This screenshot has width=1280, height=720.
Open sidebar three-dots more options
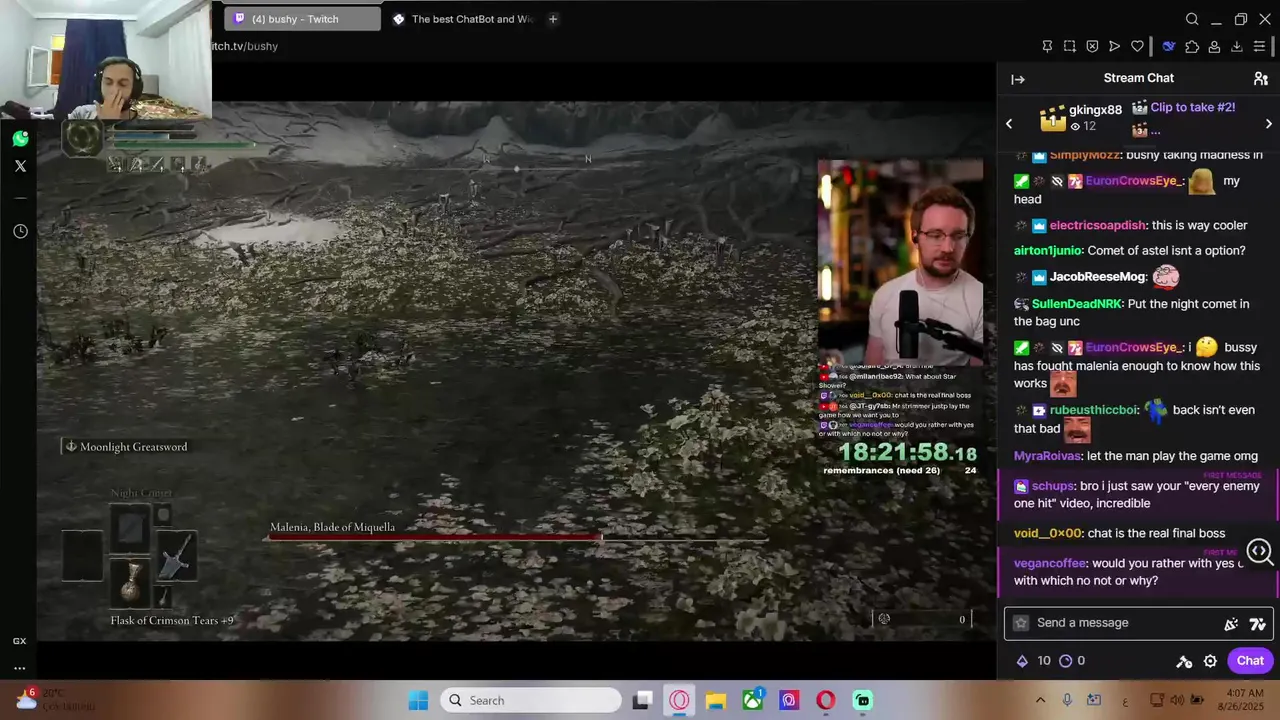pos(19,668)
